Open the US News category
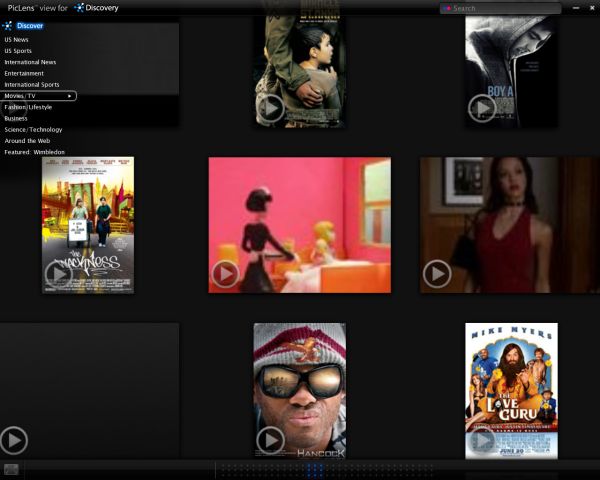 16,39
